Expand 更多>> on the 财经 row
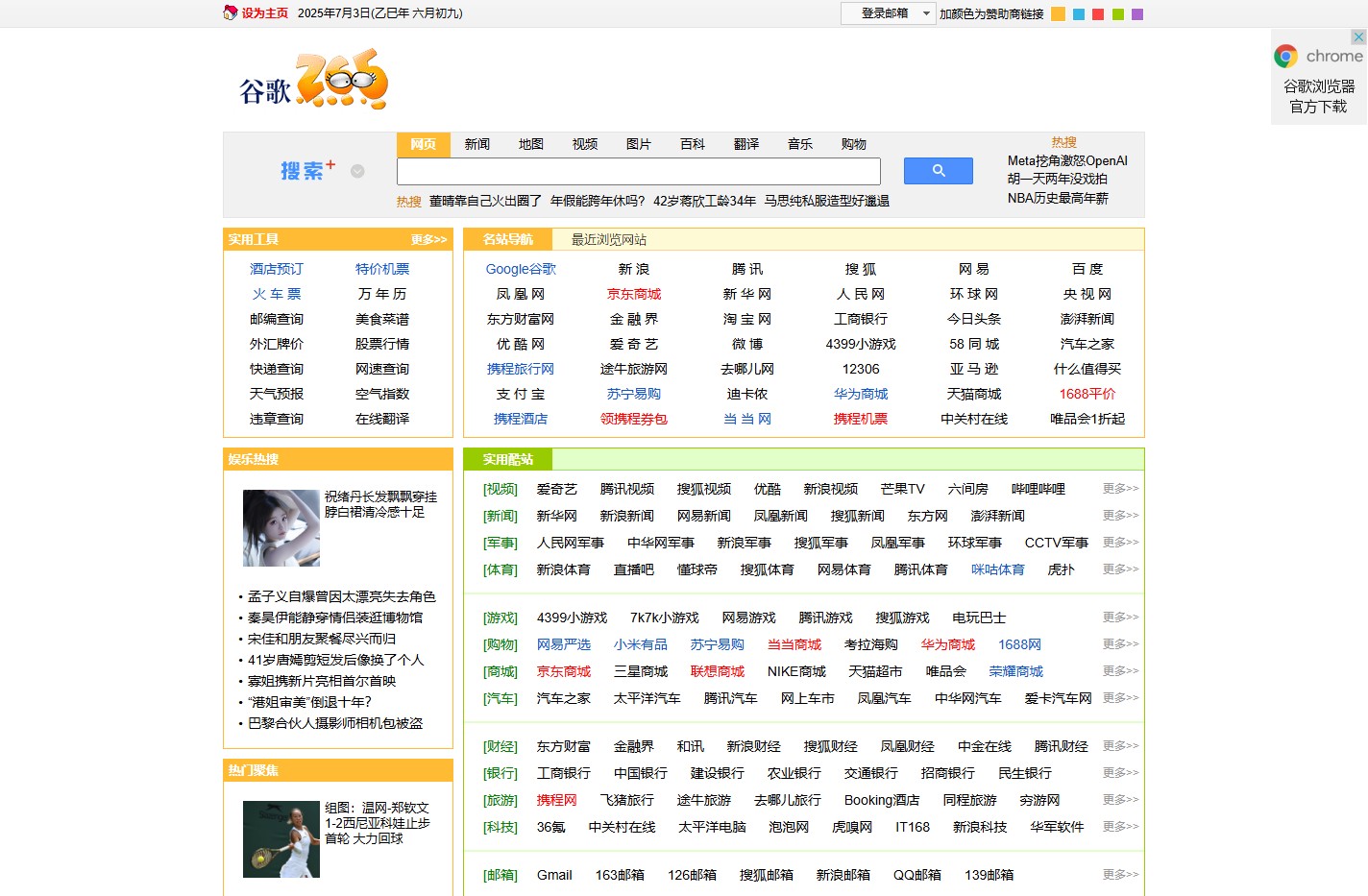Image resolution: width=1368 pixels, height=896 pixels. point(1120,746)
